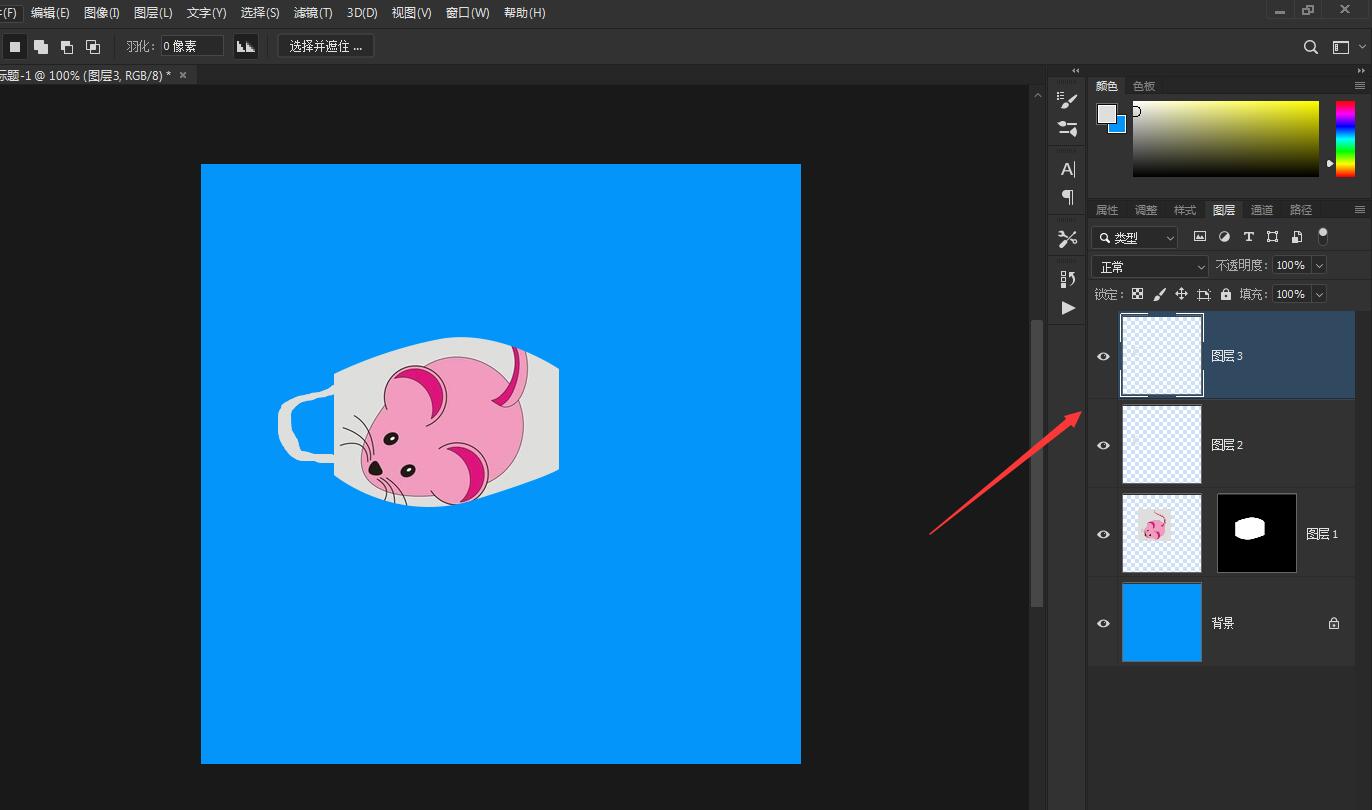The image size is (1372, 810).
Task: Open the layer filter 类型 dropdown
Action: (x=1135, y=237)
